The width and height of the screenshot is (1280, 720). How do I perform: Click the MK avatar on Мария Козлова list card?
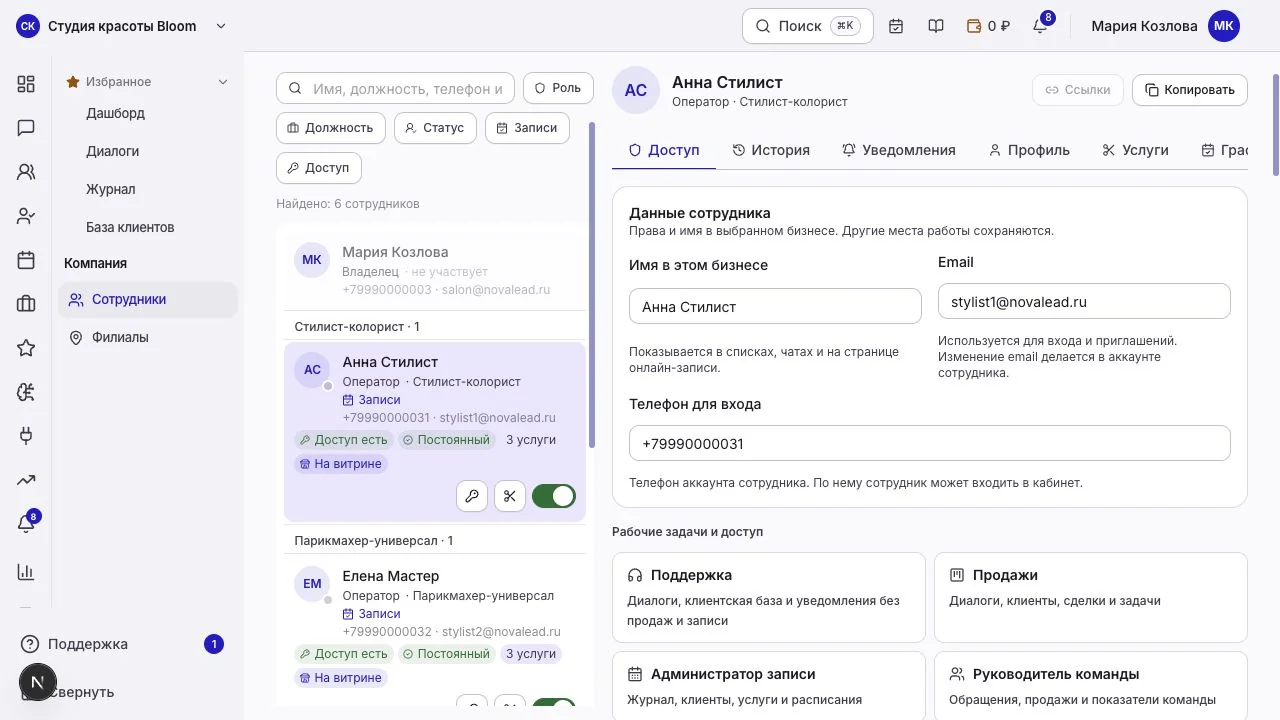click(x=312, y=260)
